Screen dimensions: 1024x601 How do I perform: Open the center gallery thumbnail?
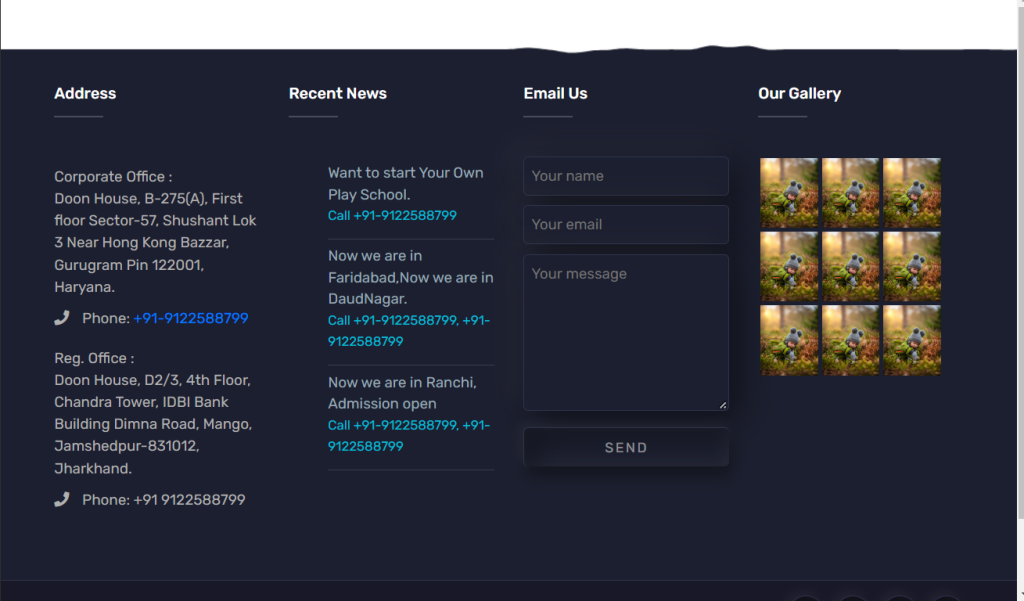click(x=851, y=266)
